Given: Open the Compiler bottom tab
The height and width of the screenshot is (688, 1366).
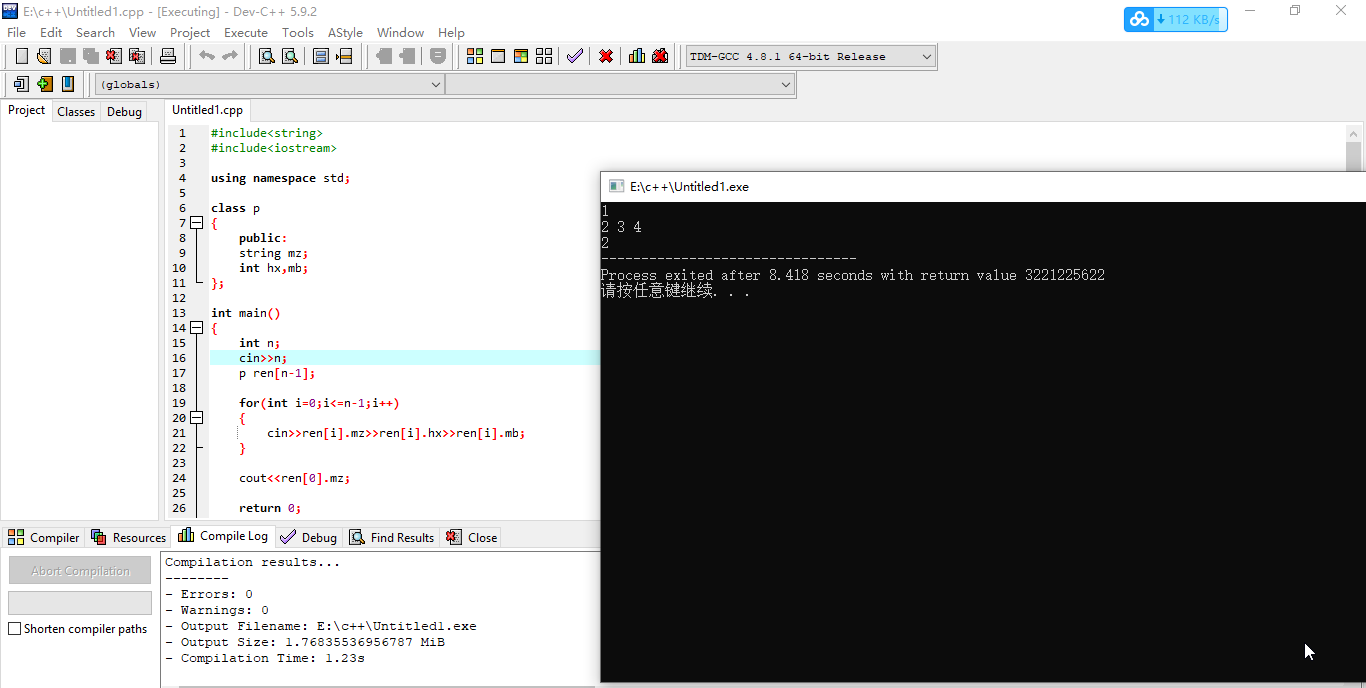Looking at the screenshot, I should tap(44, 537).
